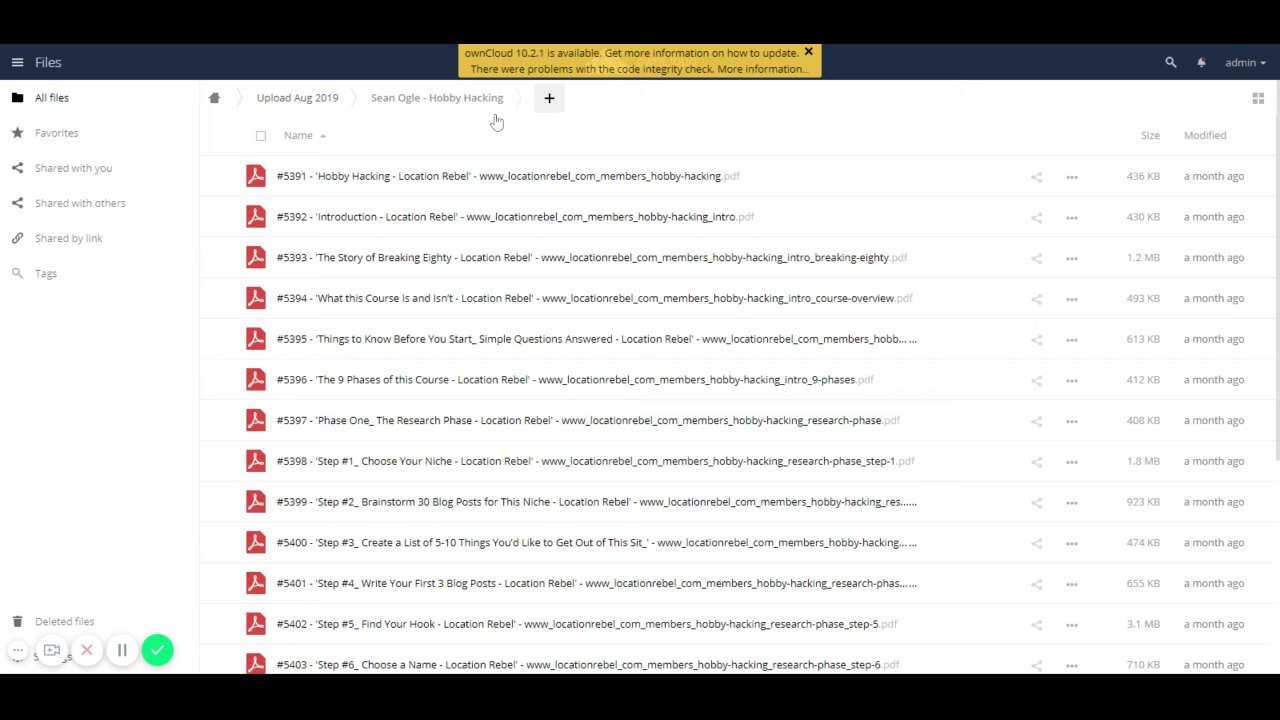Open #5393 Story of Breaking Eighty file

(x=591, y=258)
